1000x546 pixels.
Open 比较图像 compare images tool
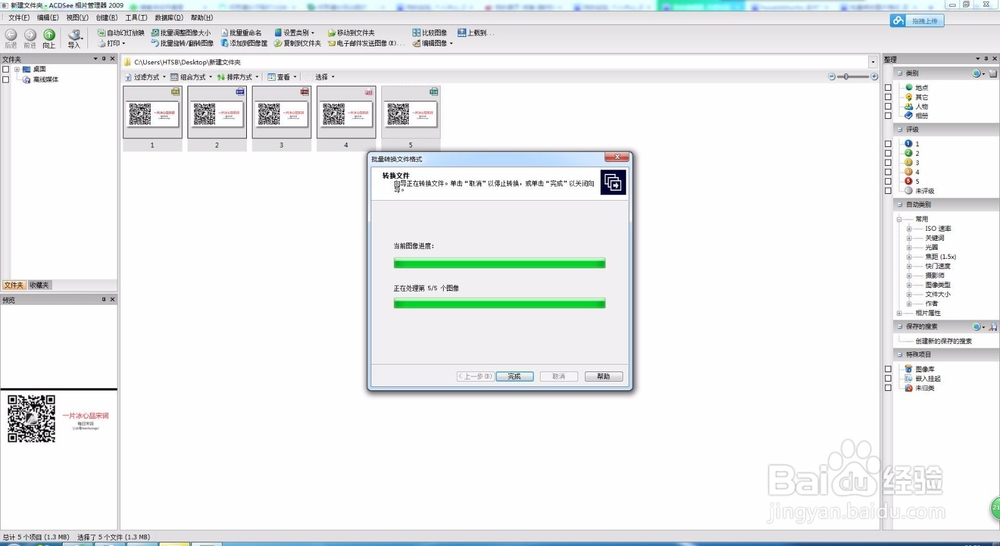tap(429, 33)
